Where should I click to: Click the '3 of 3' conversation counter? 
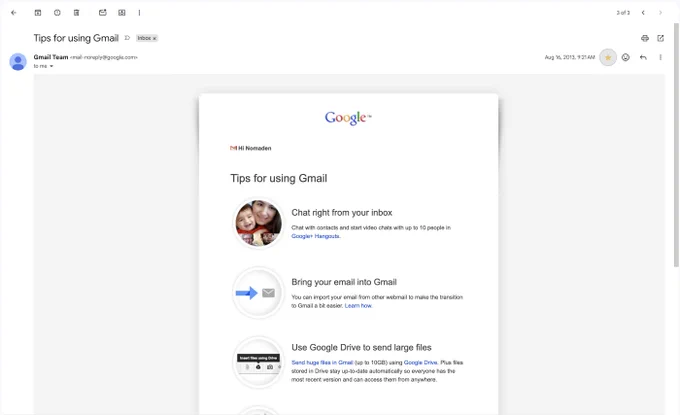(623, 13)
